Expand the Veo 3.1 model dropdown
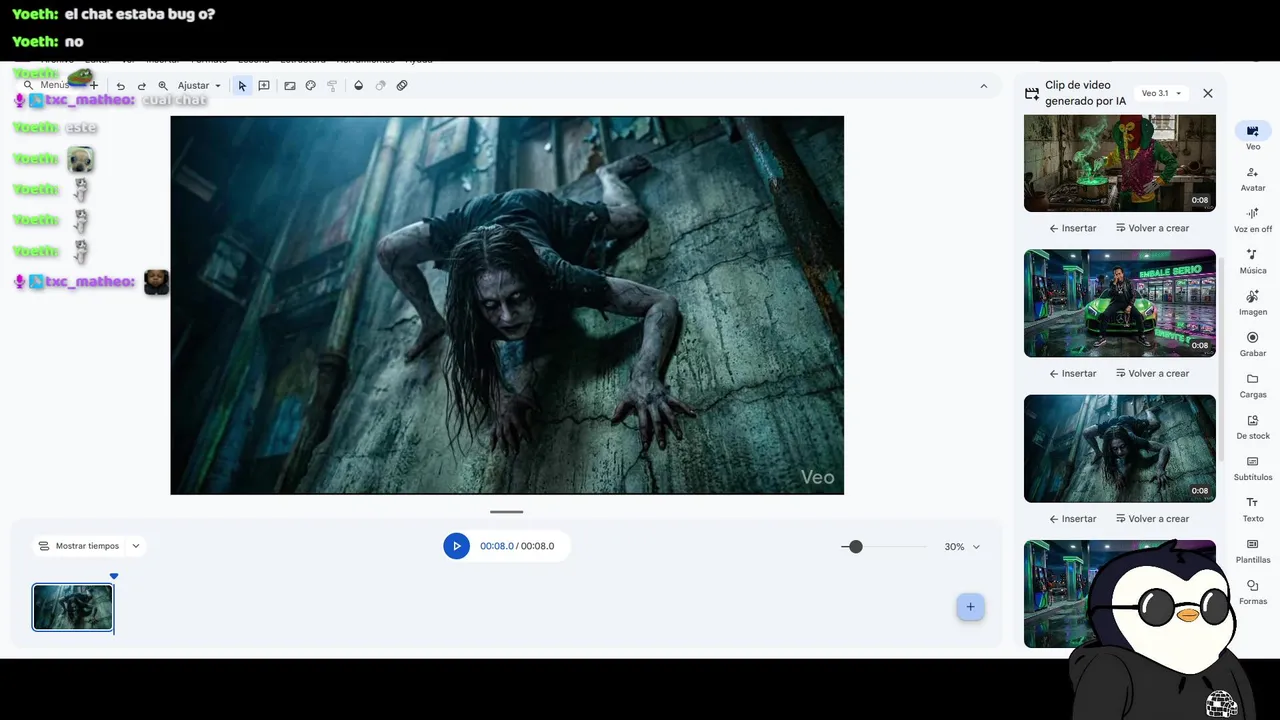The image size is (1280, 720). coord(1161,93)
